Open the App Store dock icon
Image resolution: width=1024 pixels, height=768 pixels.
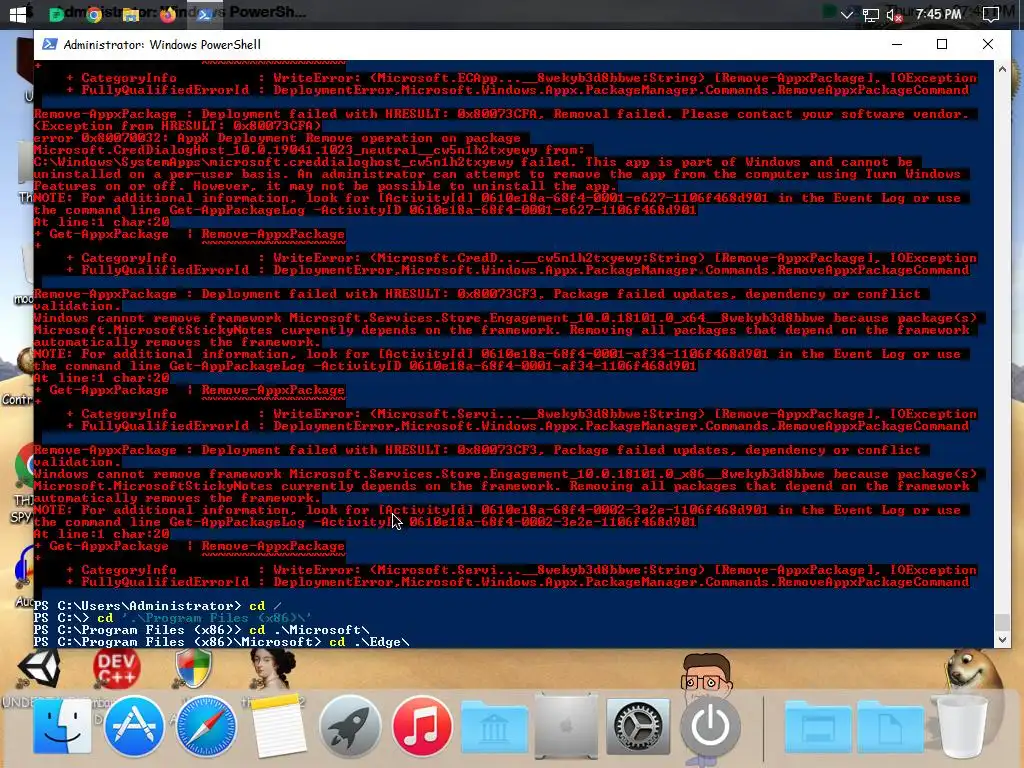tap(133, 726)
